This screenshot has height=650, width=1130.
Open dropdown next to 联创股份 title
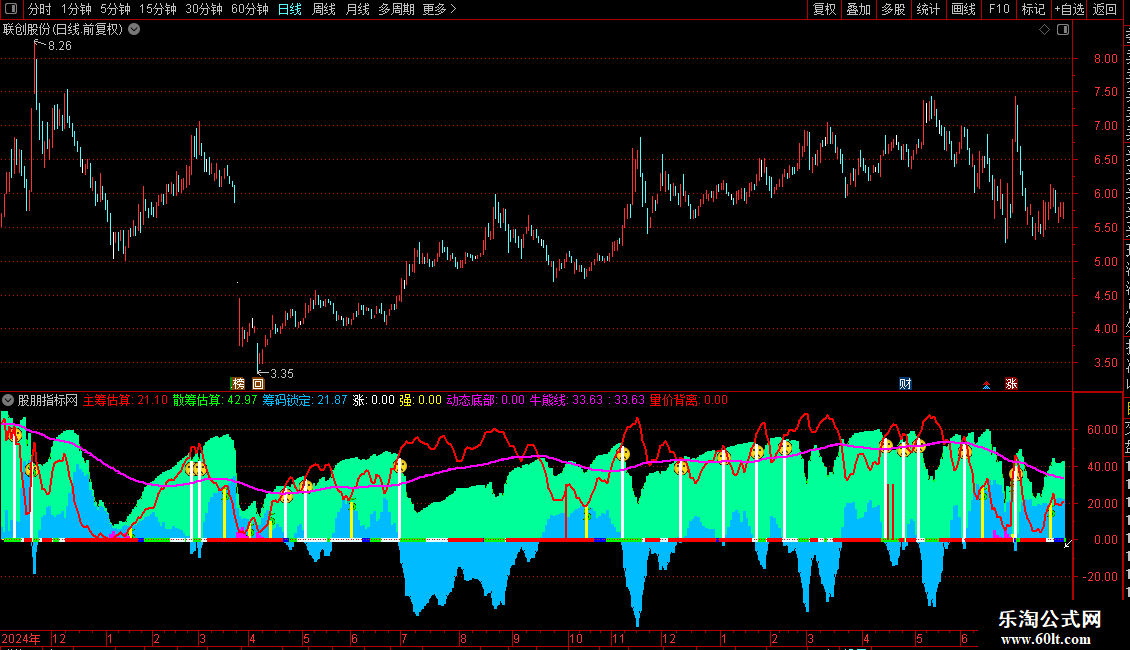click(x=134, y=30)
